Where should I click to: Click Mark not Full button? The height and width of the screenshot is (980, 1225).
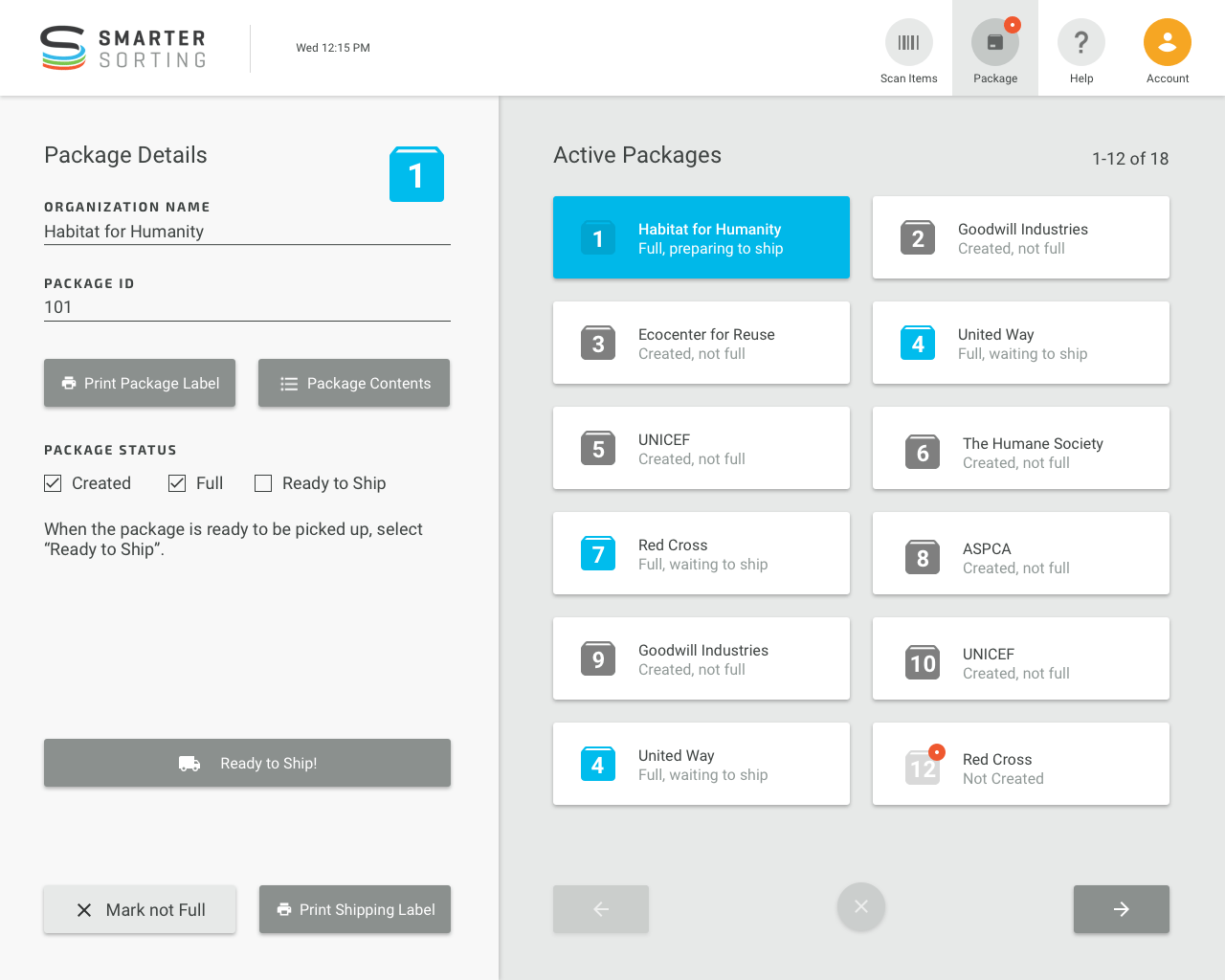(140, 909)
